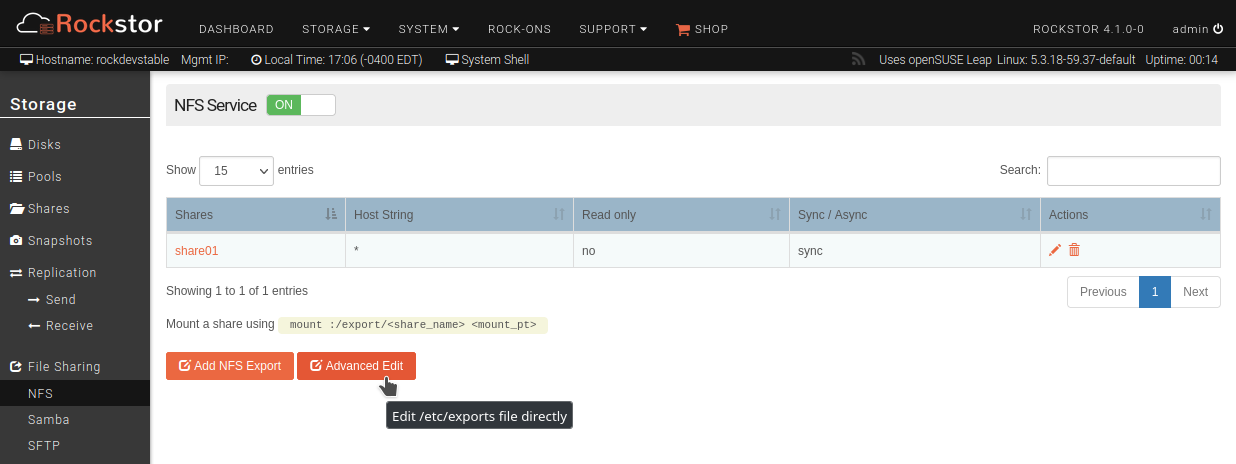The height and width of the screenshot is (464, 1236).
Task: Focus the Search input field
Action: pyautogui.click(x=1134, y=171)
